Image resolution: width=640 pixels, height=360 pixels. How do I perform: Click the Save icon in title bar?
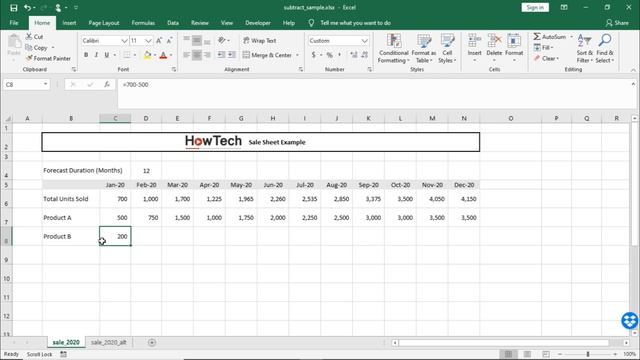point(13,7)
